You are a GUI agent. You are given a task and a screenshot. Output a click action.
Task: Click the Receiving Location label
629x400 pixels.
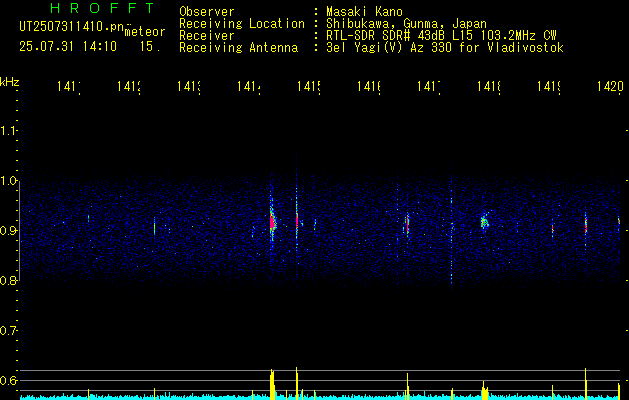242,24
